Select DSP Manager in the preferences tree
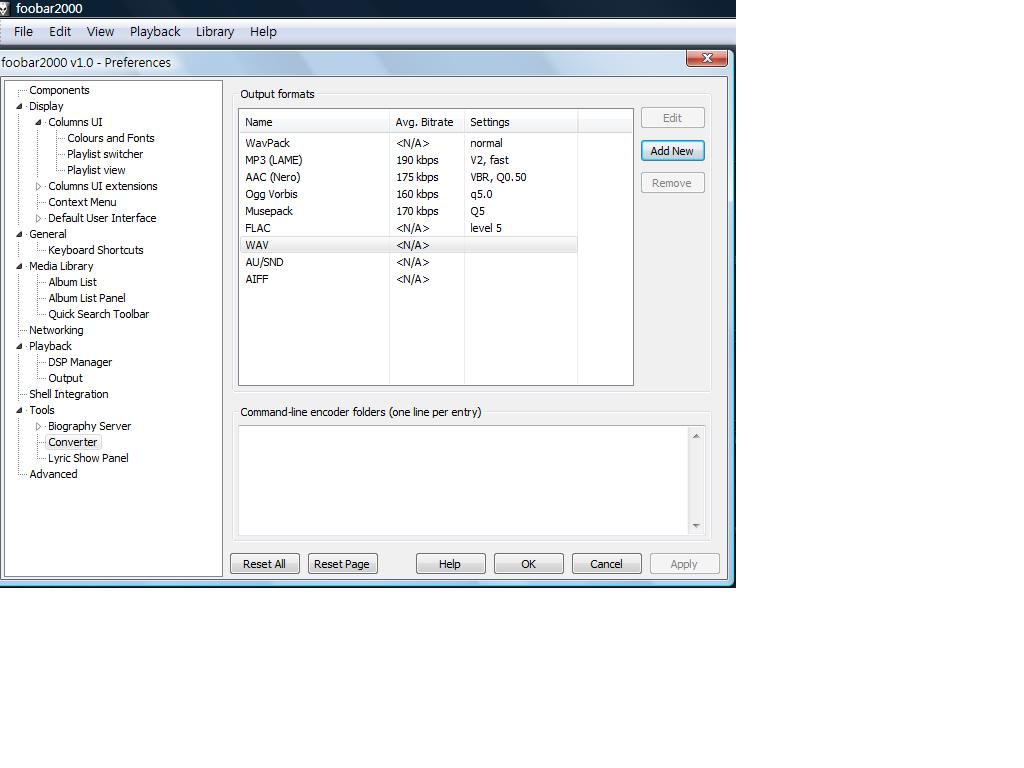 click(x=80, y=362)
